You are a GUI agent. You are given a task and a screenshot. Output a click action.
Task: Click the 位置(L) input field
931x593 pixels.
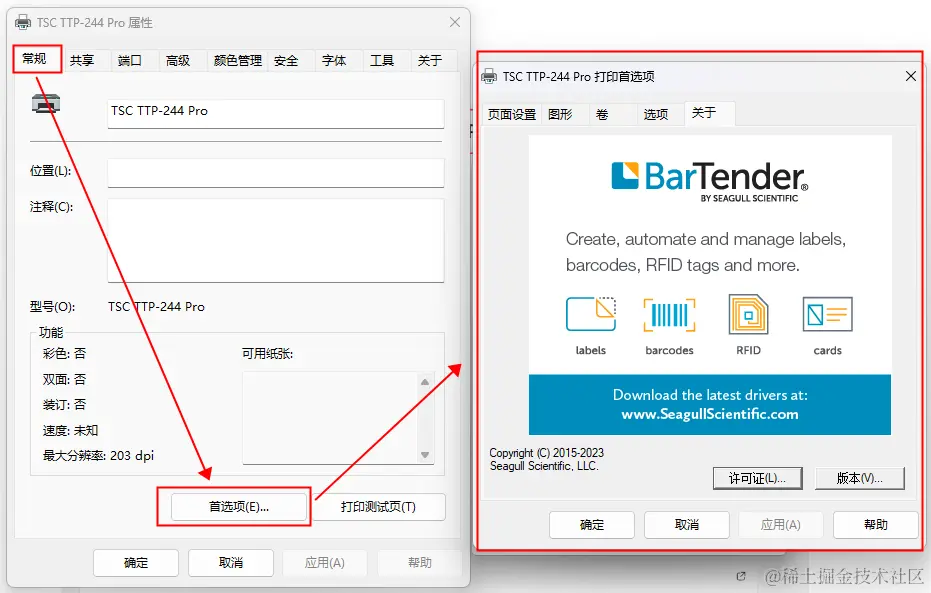tap(276, 173)
